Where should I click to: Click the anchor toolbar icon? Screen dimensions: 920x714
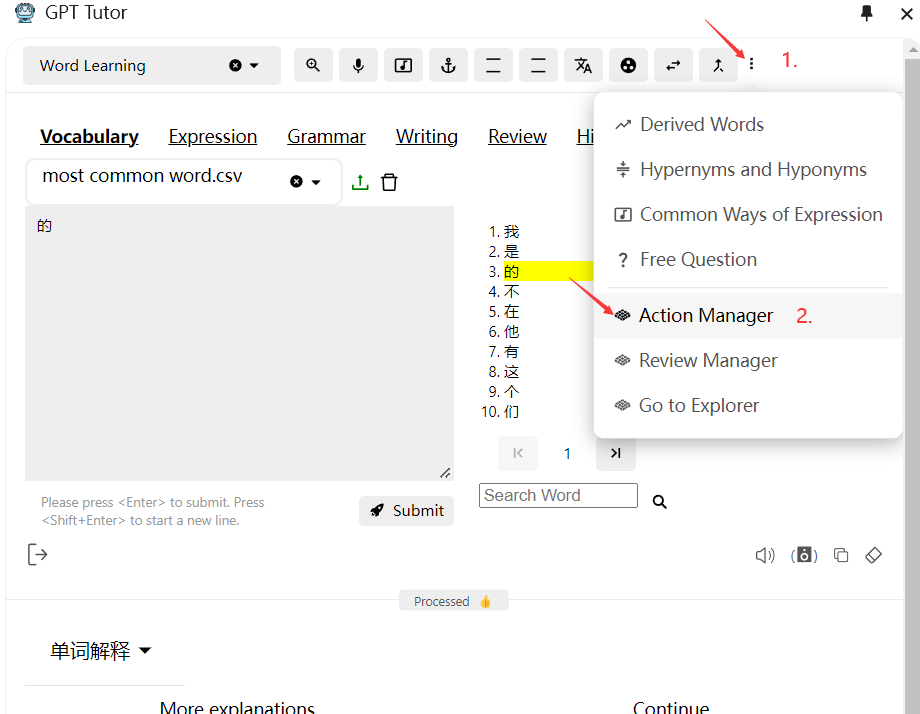pos(448,66)
